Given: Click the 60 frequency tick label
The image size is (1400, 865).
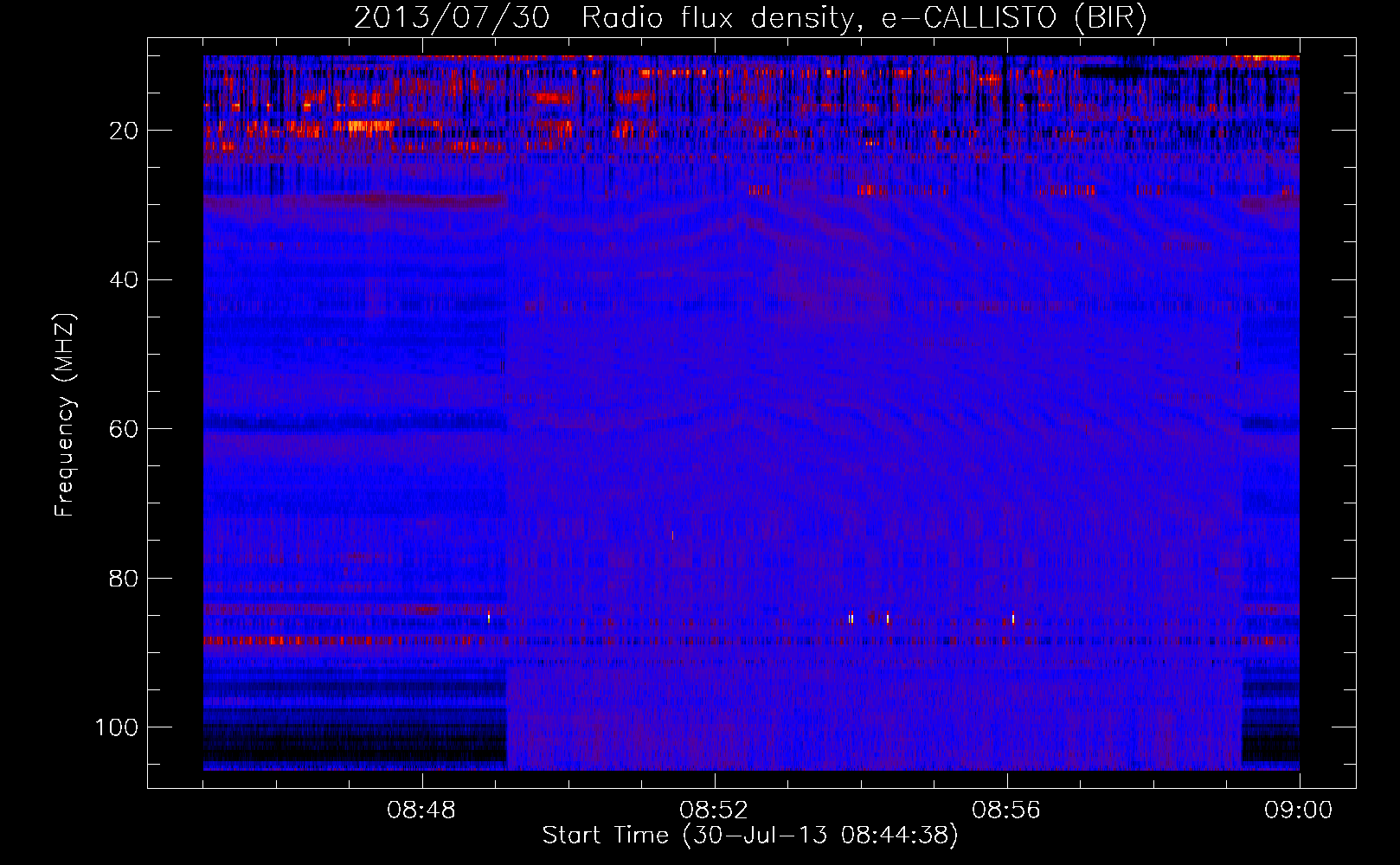Looking at the screenshot, I should [x=125, y=429].
